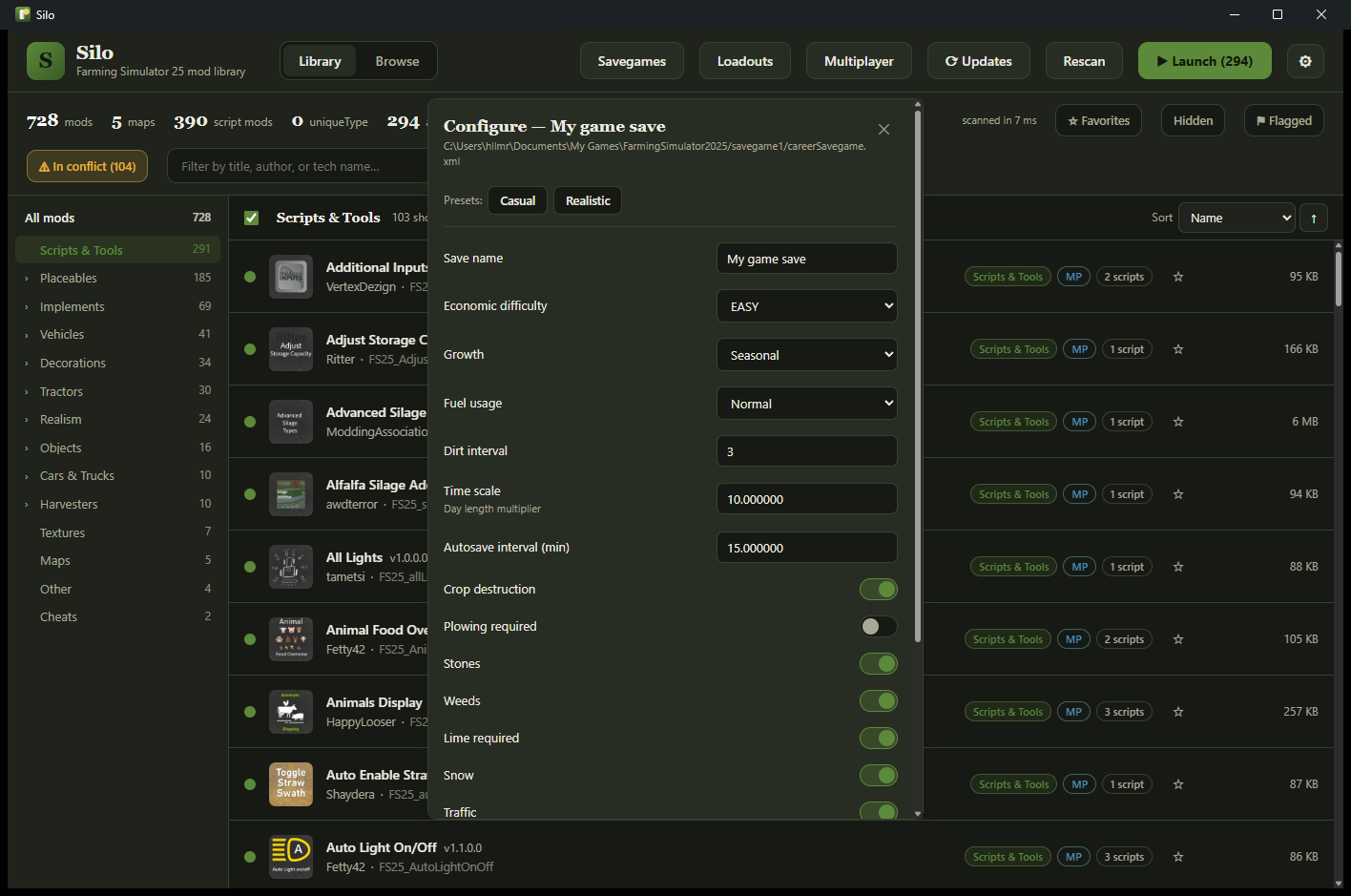Star the Adjust Storage Capacity mod

coord(1178,349)
